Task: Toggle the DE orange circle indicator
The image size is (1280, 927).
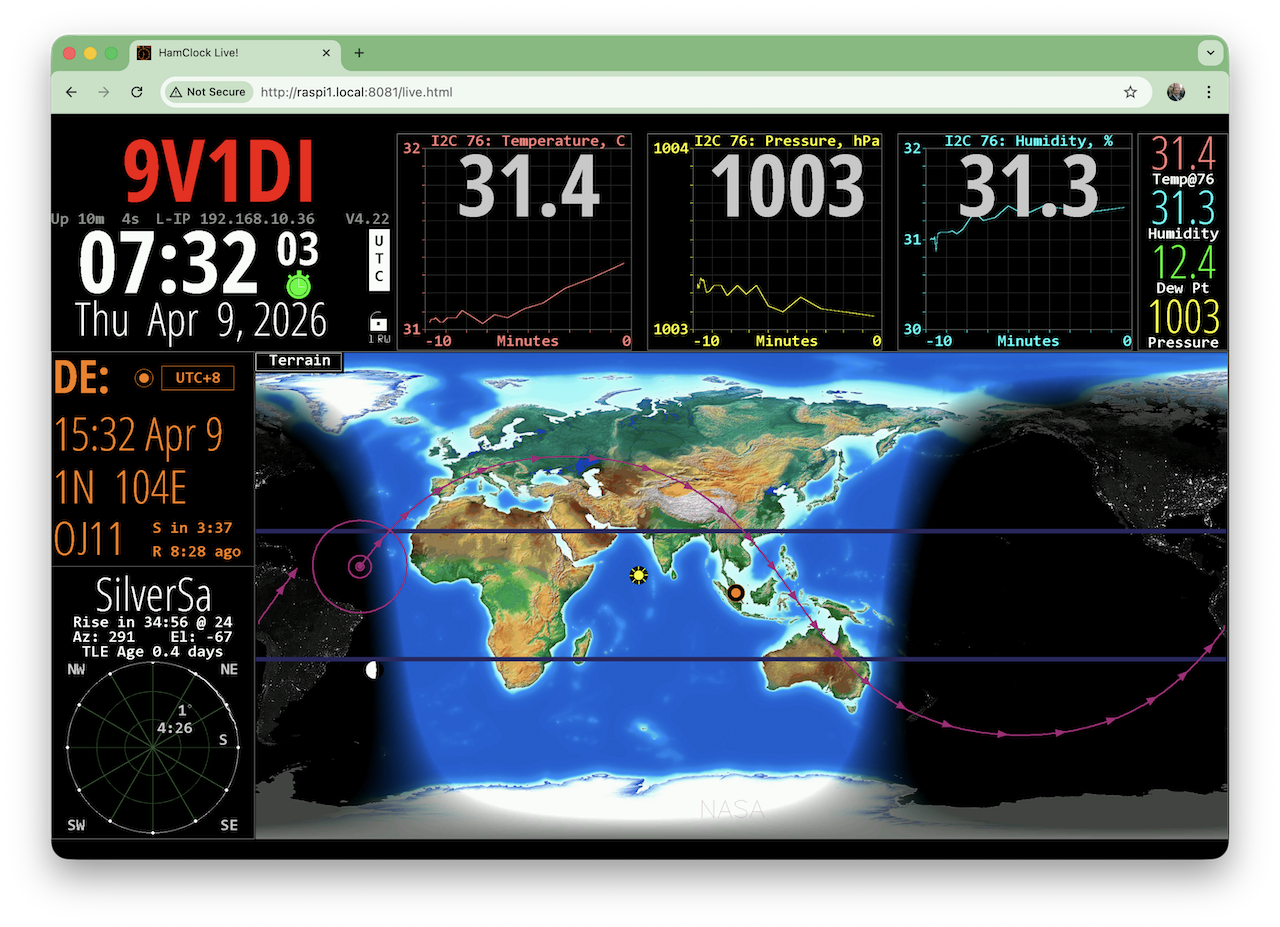Action: 144,378
